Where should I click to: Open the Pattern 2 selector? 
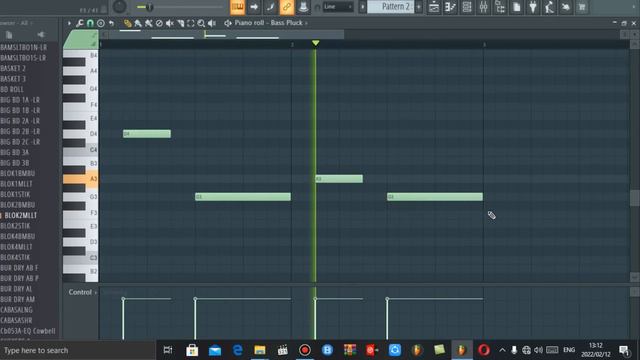tap(391, 7)
